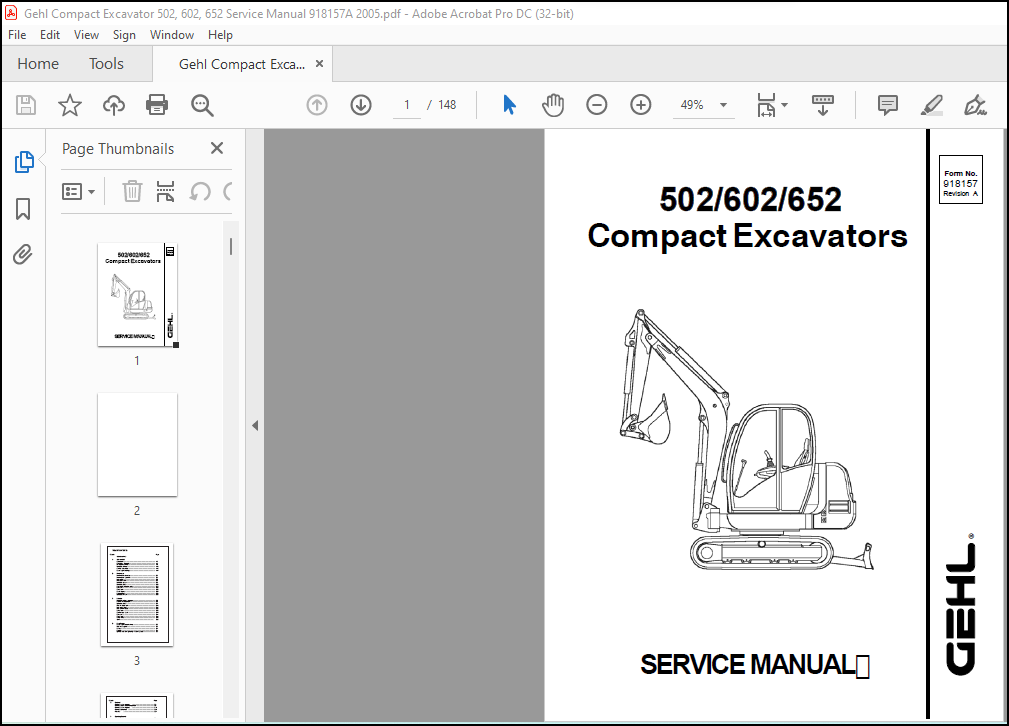The height and width of the screenshot is (726, 1009).
Task: Open the Window menu
Action: [x=172, y=35]
